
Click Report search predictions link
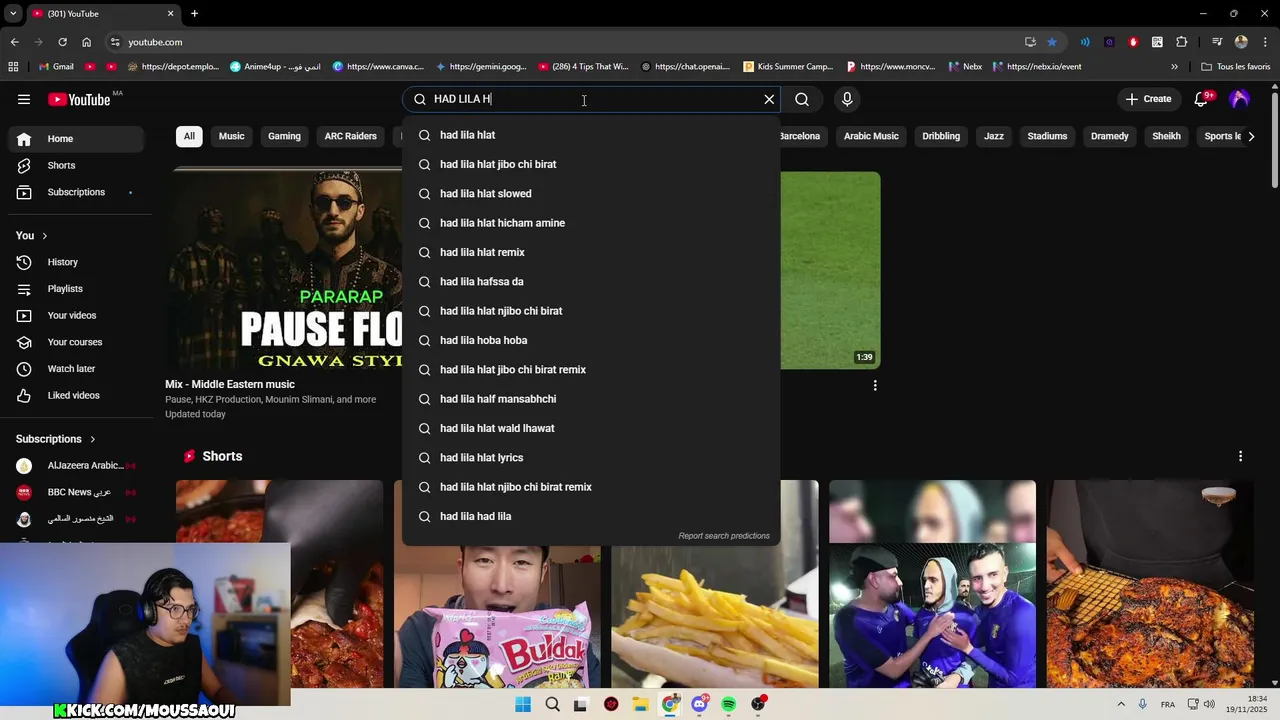pos(724,536)
